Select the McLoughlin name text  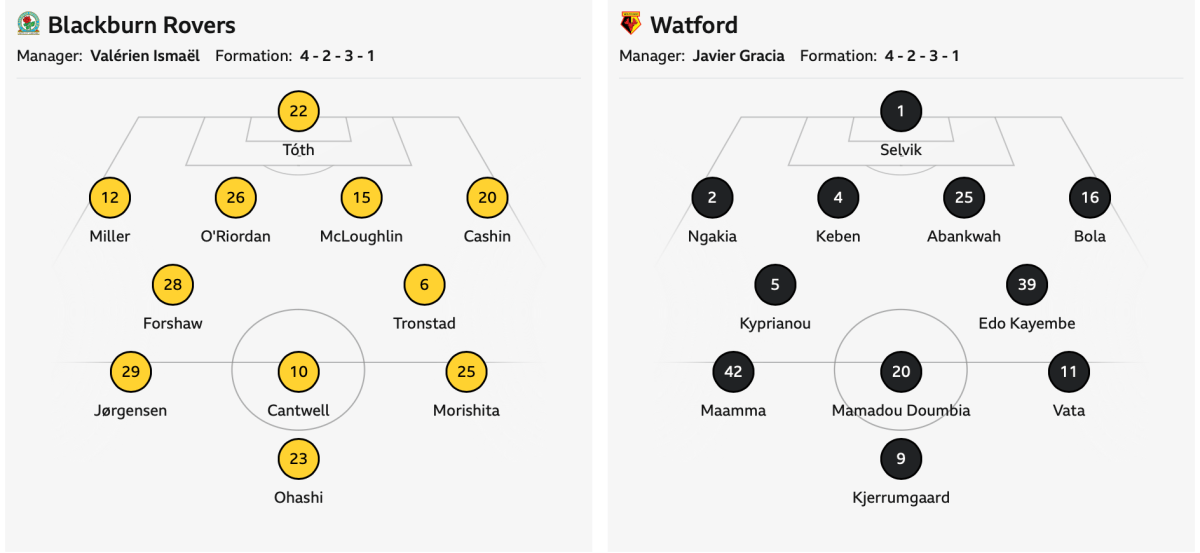tap(361, 237)
